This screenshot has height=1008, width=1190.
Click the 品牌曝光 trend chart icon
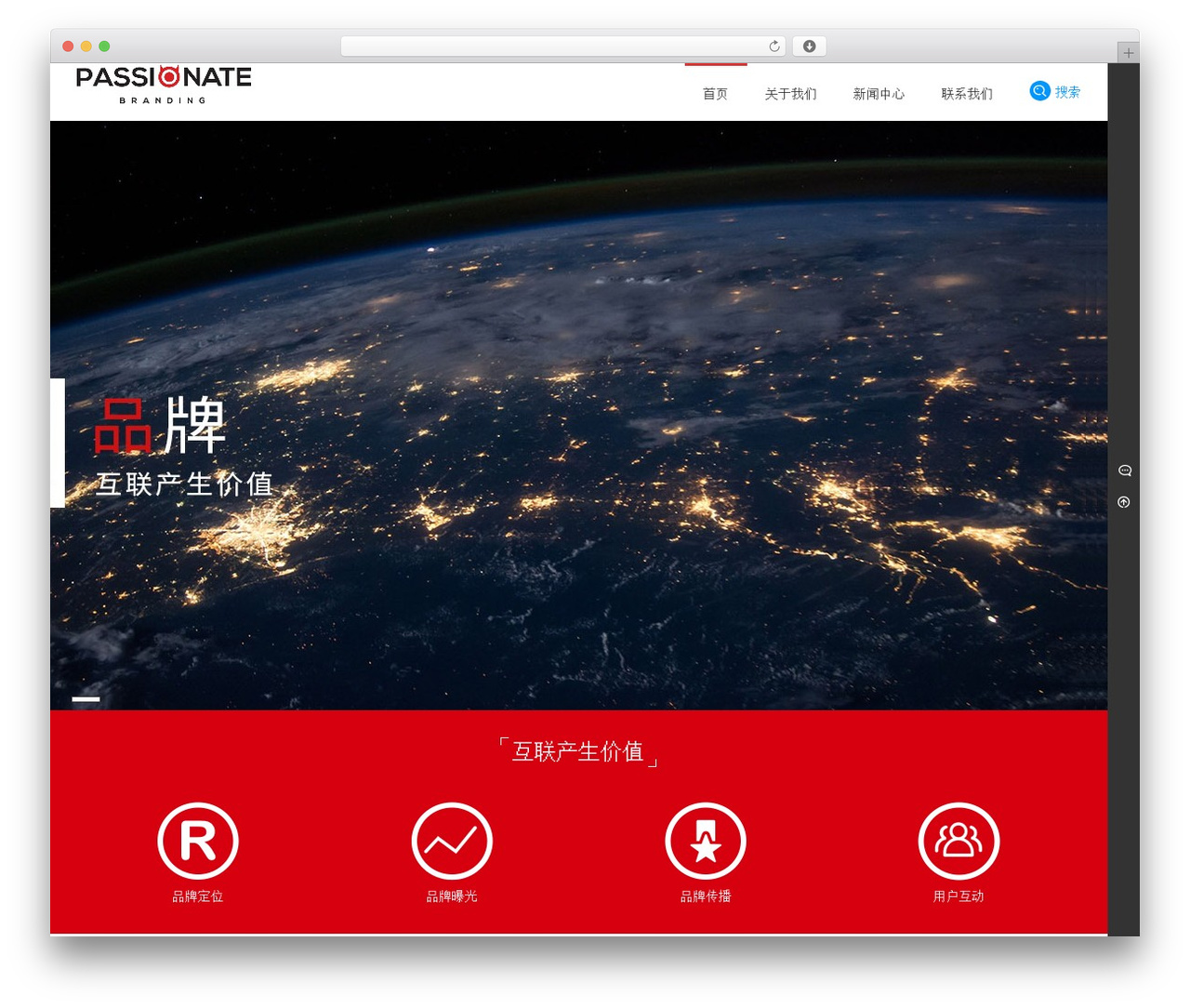click(x=452, y=841)
